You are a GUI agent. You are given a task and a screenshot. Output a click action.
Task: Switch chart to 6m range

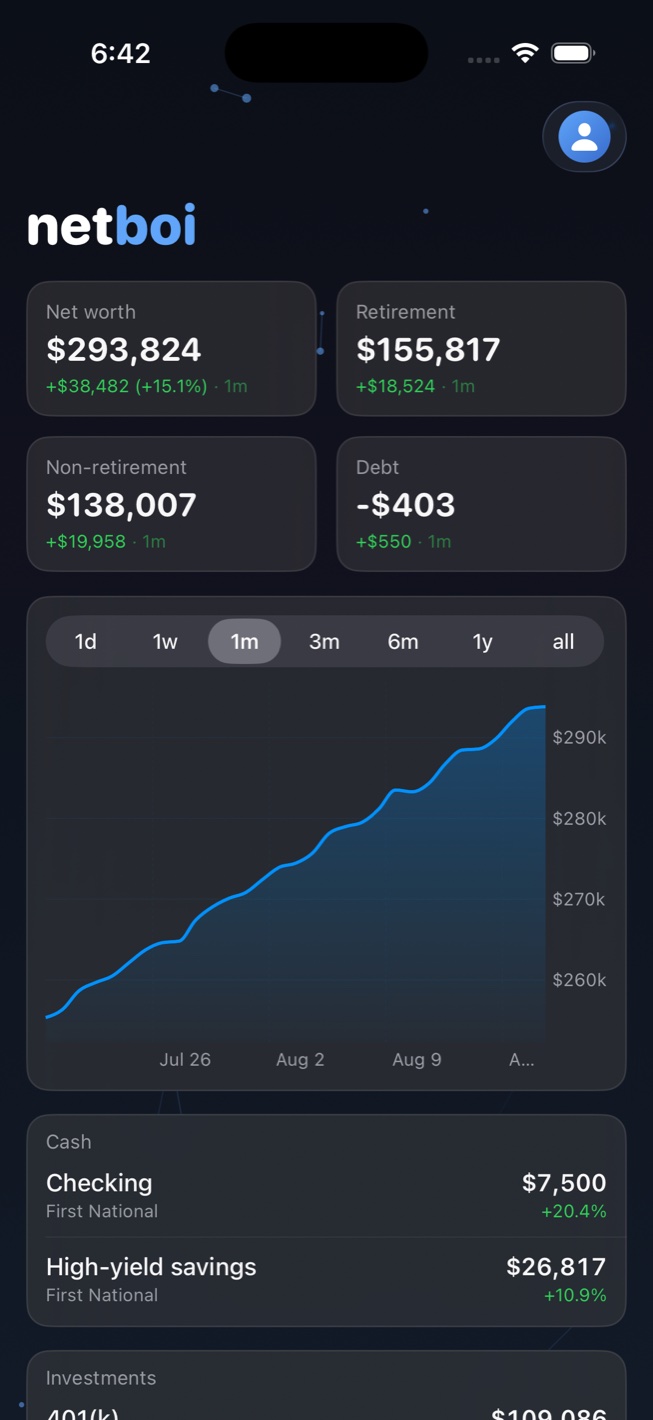click(403, 642)
